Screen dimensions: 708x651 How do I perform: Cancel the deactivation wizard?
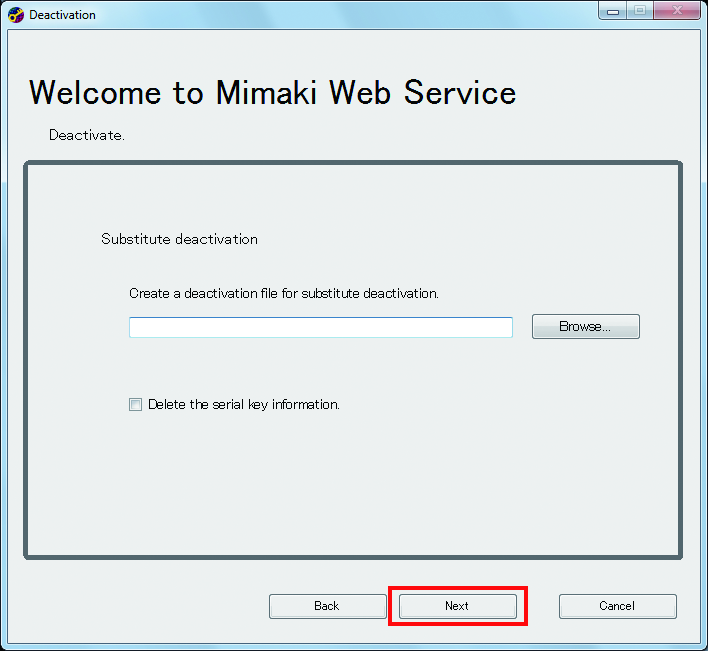coord(617,606)
